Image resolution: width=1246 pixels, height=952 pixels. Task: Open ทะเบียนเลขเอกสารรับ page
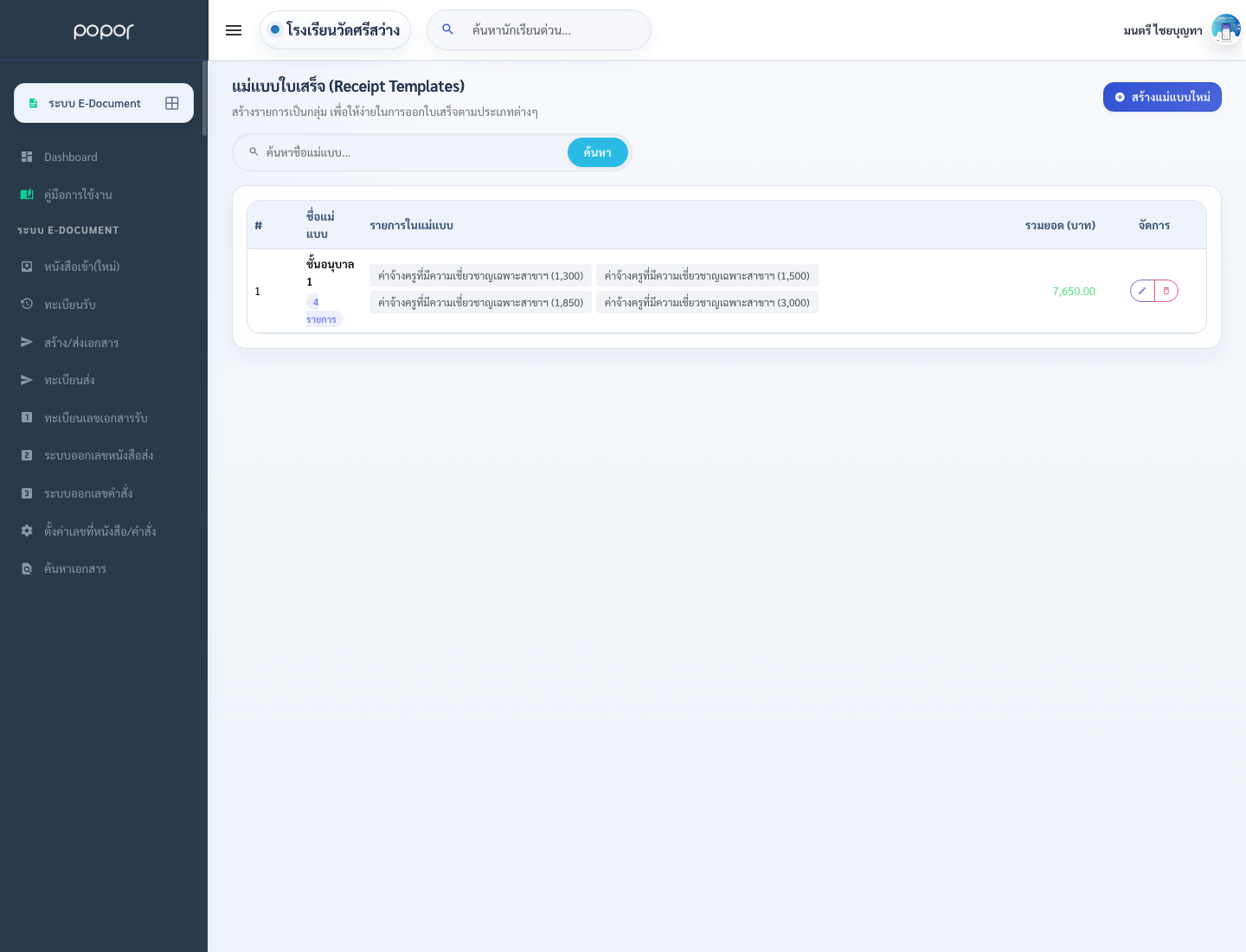pos(104,417)
